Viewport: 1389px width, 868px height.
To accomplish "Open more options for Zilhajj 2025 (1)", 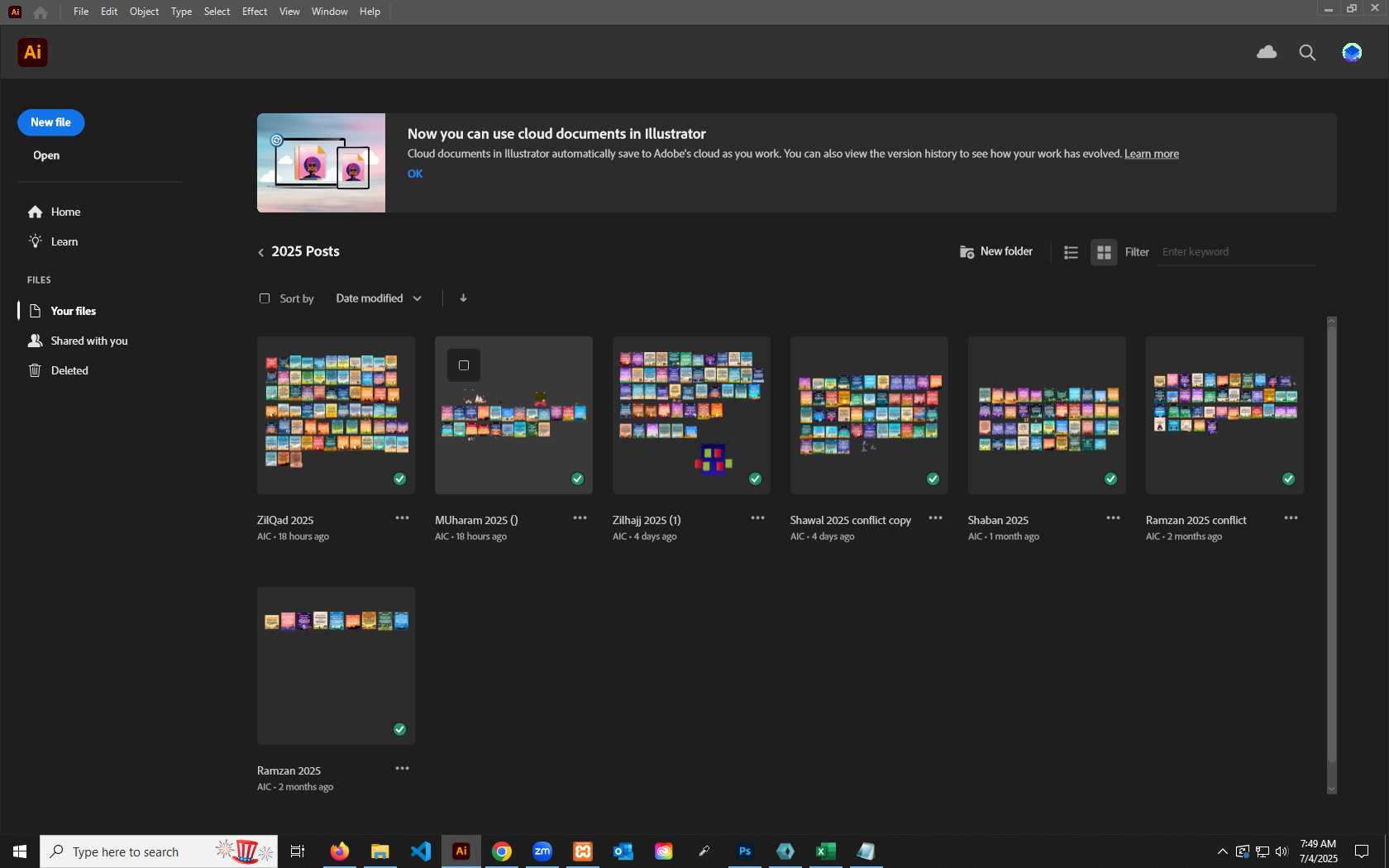I will coord(757,518).
